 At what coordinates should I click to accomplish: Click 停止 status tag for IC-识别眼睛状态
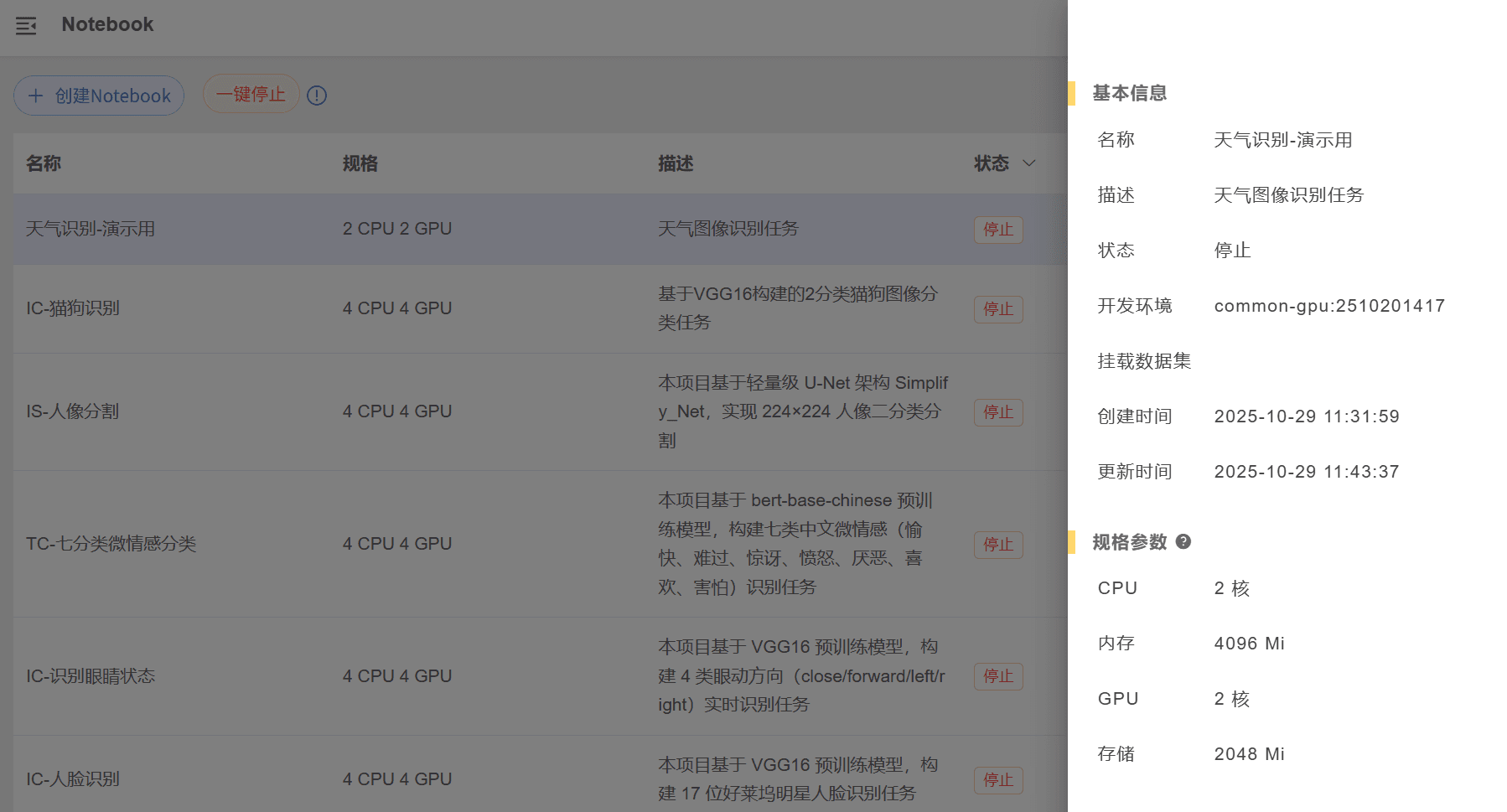[x=997, y=676]
